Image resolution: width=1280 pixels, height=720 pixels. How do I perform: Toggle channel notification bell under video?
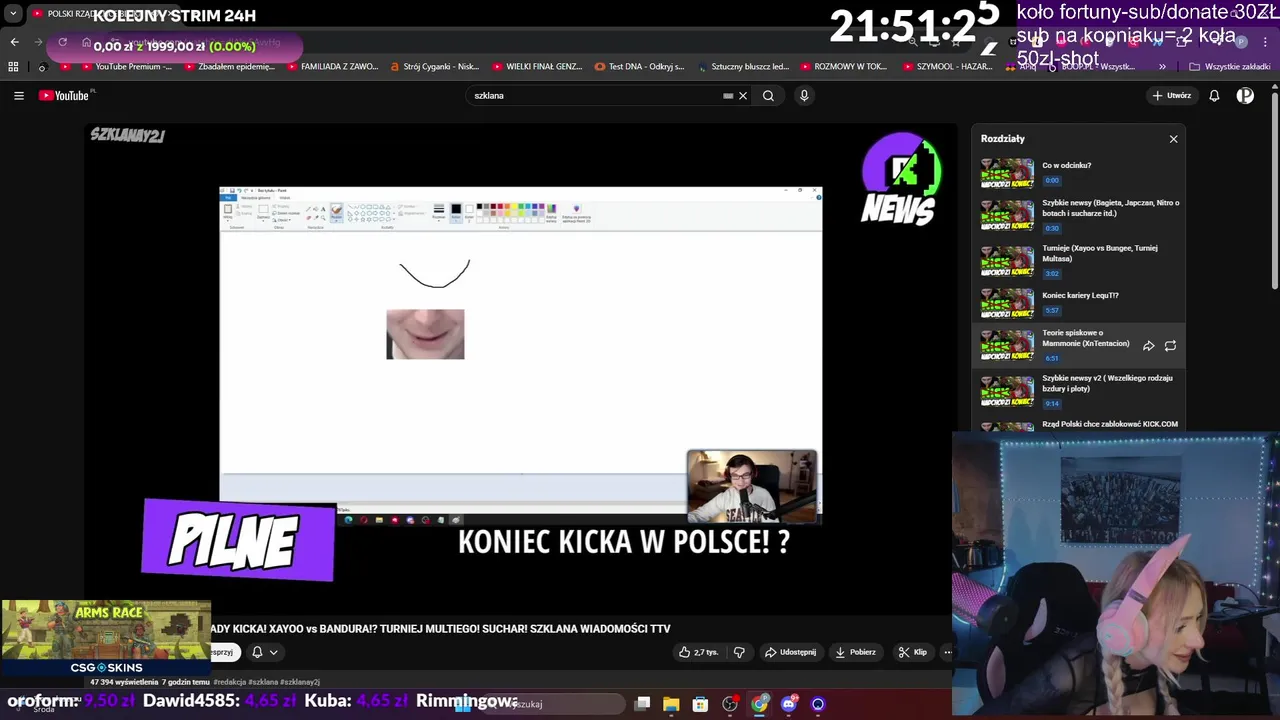tap(257, 652)
